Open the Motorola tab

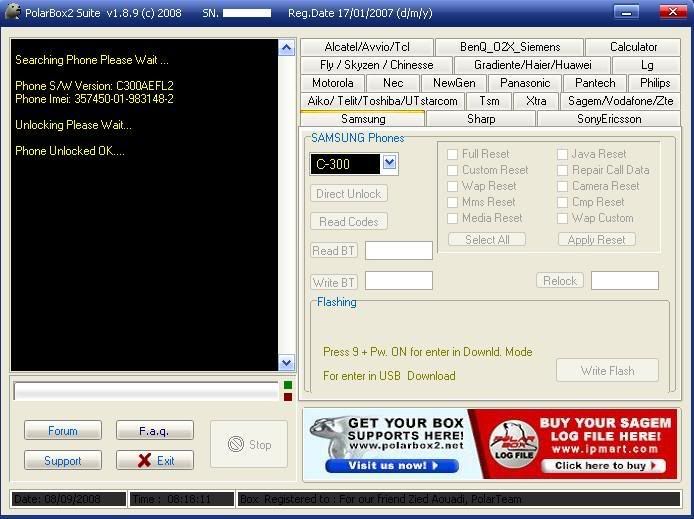coord(332,83)
